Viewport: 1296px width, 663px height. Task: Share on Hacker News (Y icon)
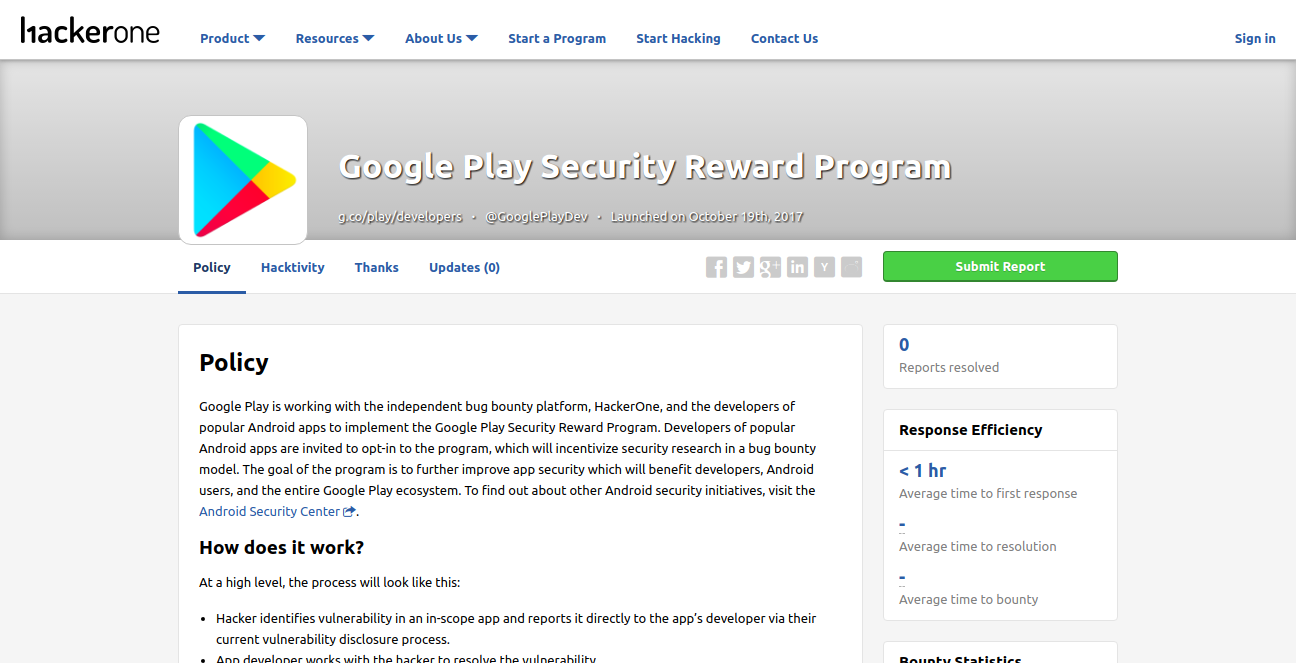(x=824, y=267)
